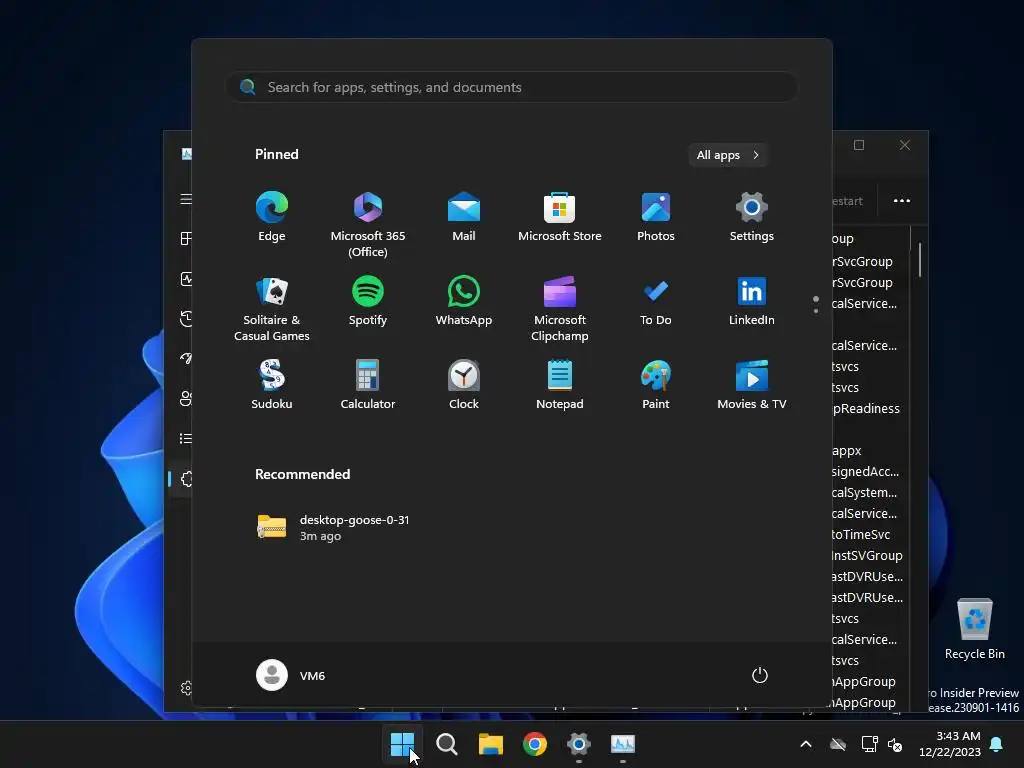Open taskbar Search
Image resolution: width=1024 pixels, height=768 pixels.
(447, 744)
